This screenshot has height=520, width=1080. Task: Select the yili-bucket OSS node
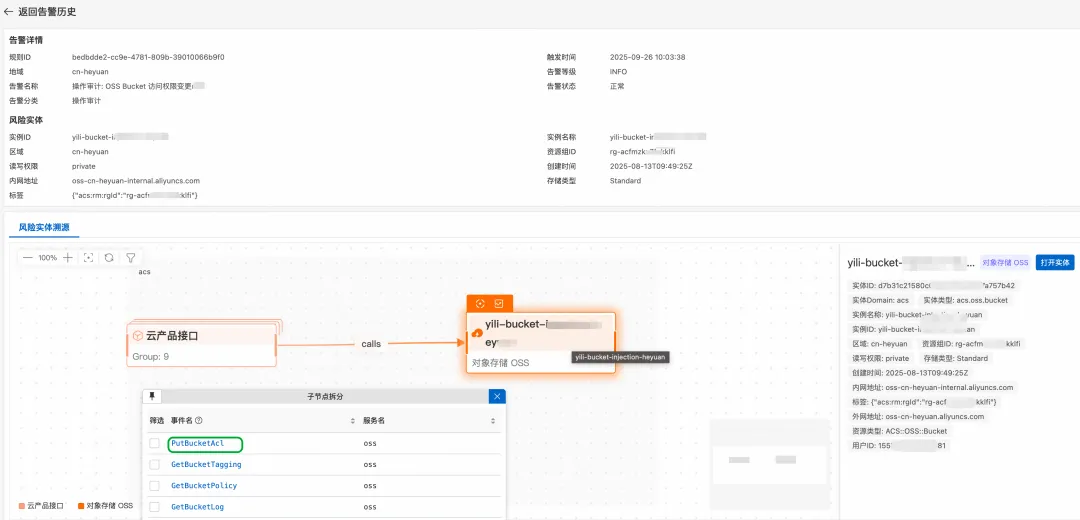[x=541, y=342]
